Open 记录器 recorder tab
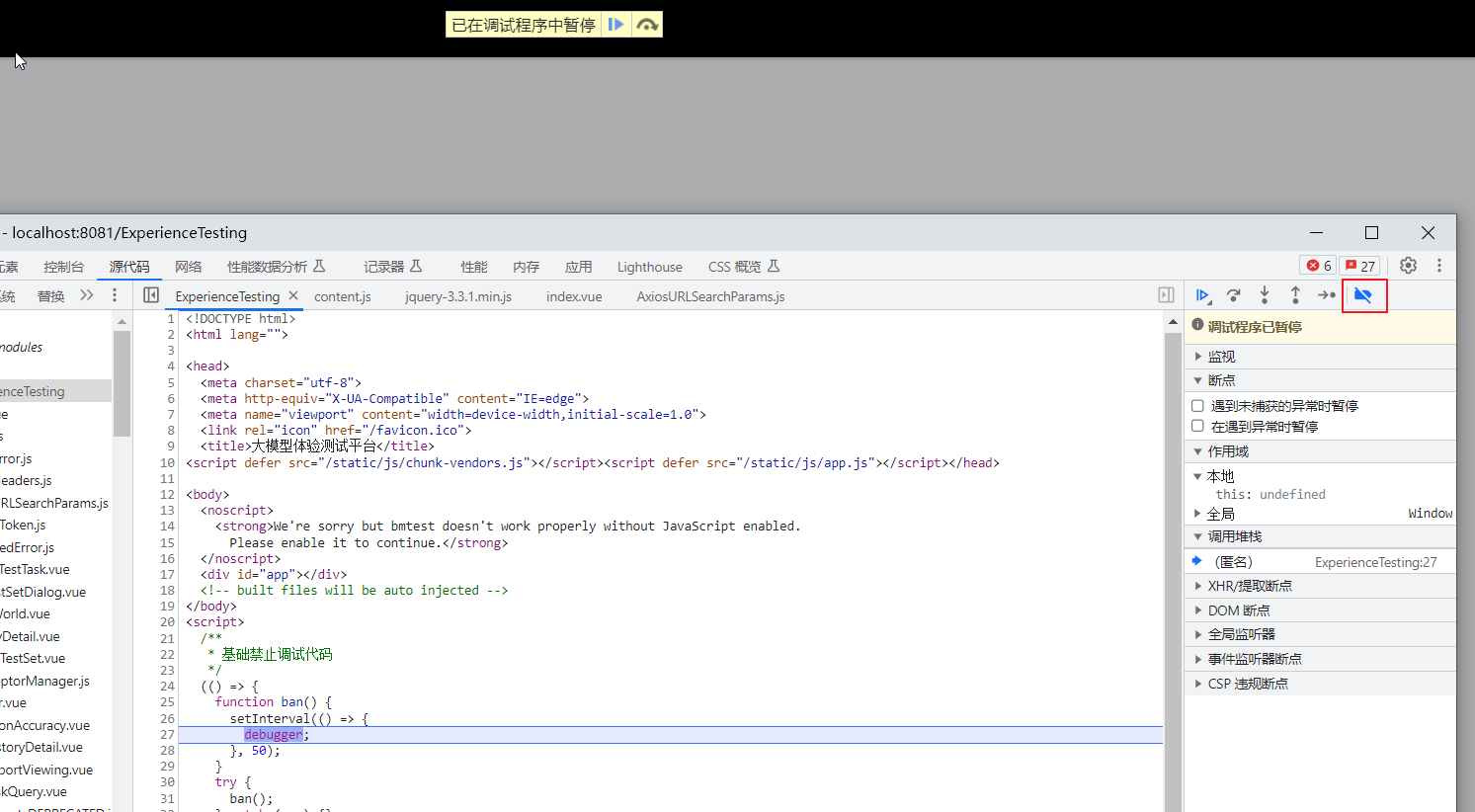 pos(392,267)
